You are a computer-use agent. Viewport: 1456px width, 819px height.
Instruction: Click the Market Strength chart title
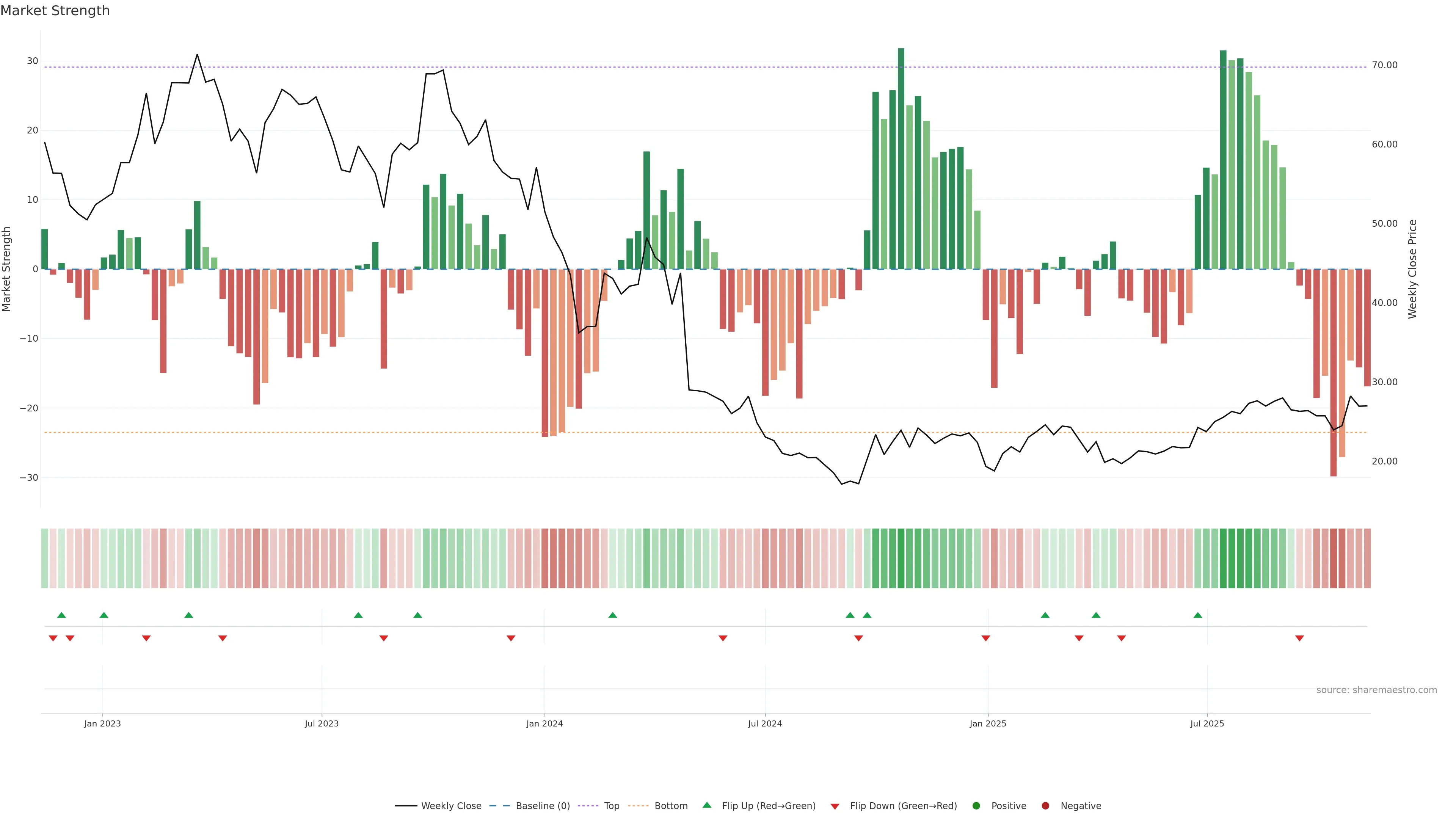click(x=55, y=11)
